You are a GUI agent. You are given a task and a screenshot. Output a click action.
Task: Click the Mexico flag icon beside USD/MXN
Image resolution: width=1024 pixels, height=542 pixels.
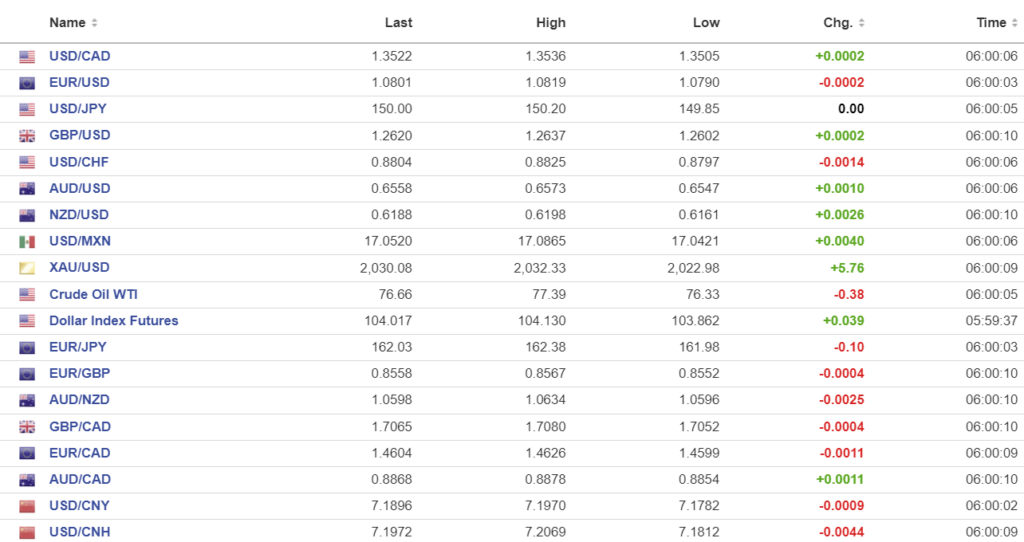point(27,242)
